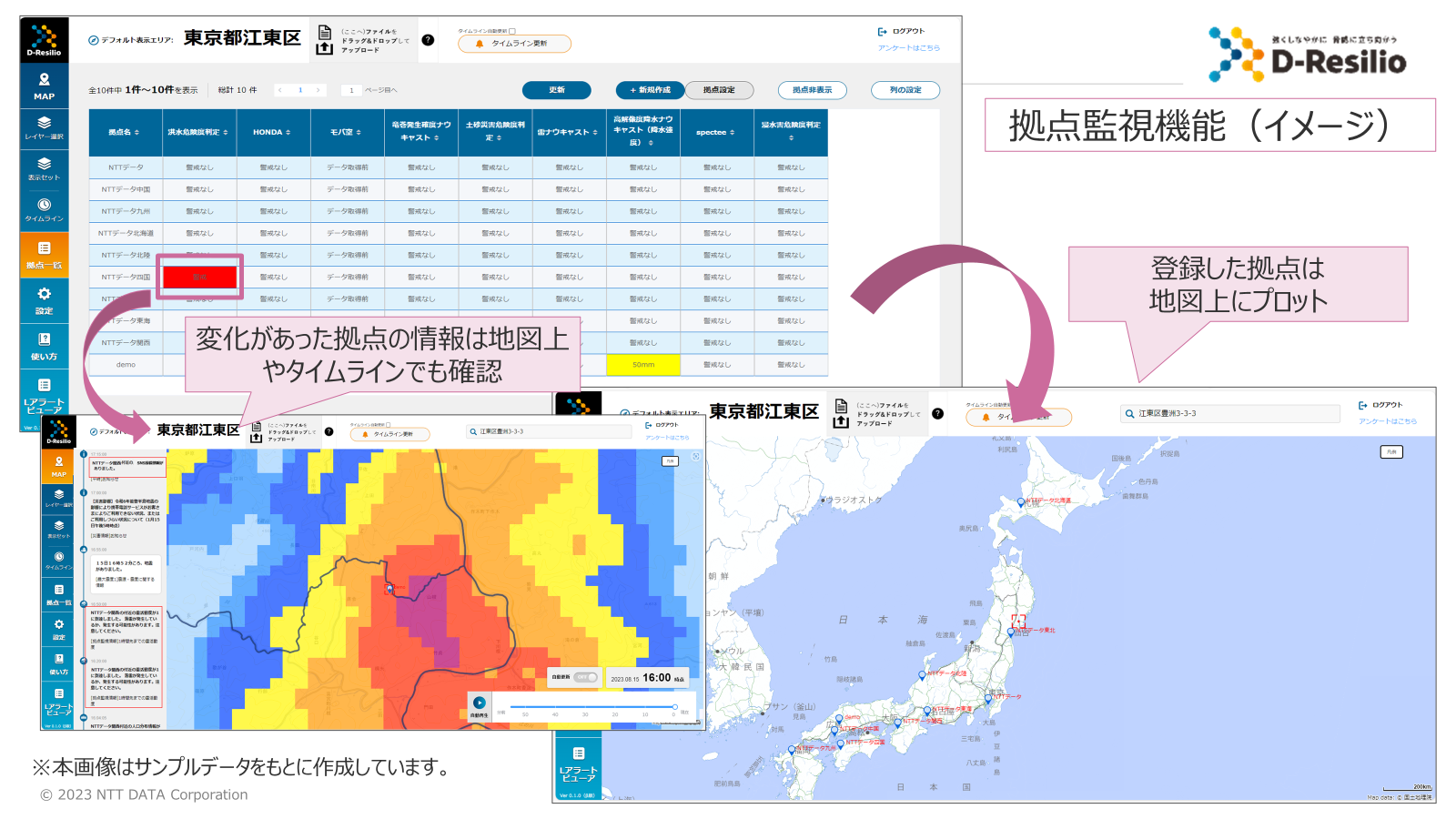1456x819 pixels.
Task: Click タイムライン更新 in the site list window
Action: tap(514, 44)
